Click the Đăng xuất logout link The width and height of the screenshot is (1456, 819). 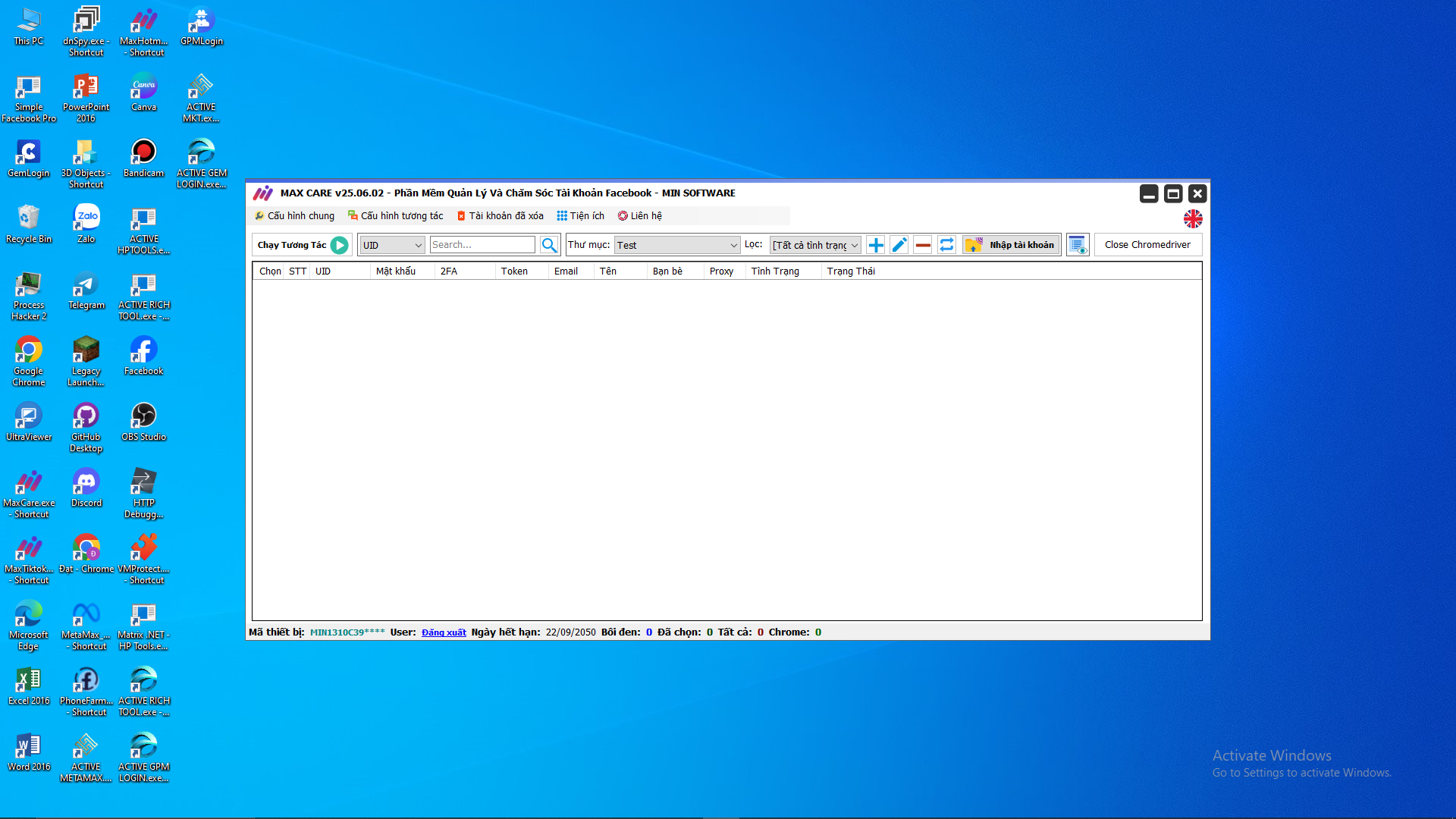[444, 632]
